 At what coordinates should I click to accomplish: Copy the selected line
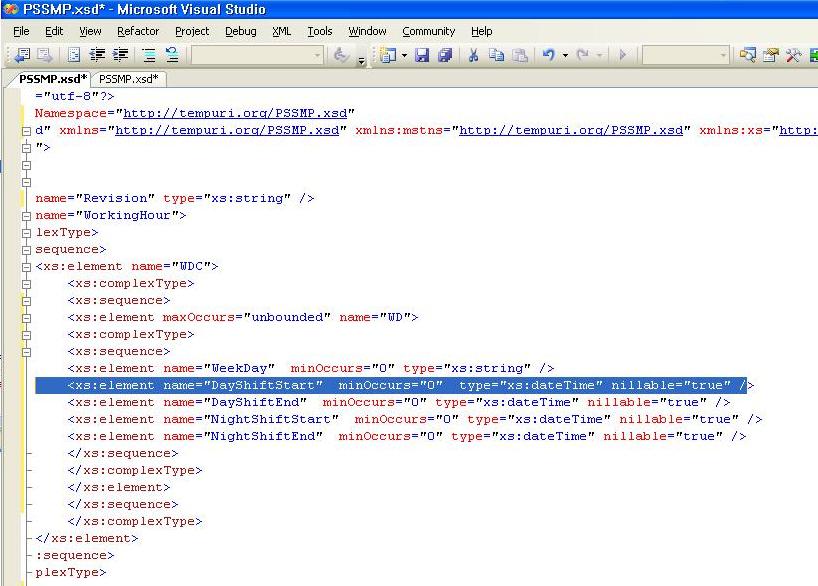[496, 54]
